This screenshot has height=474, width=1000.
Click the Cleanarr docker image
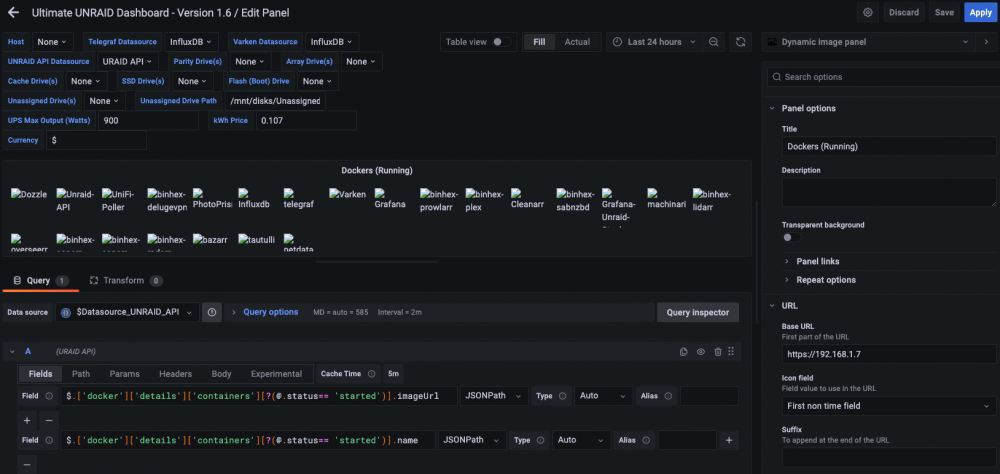click(x=529, y=200)
